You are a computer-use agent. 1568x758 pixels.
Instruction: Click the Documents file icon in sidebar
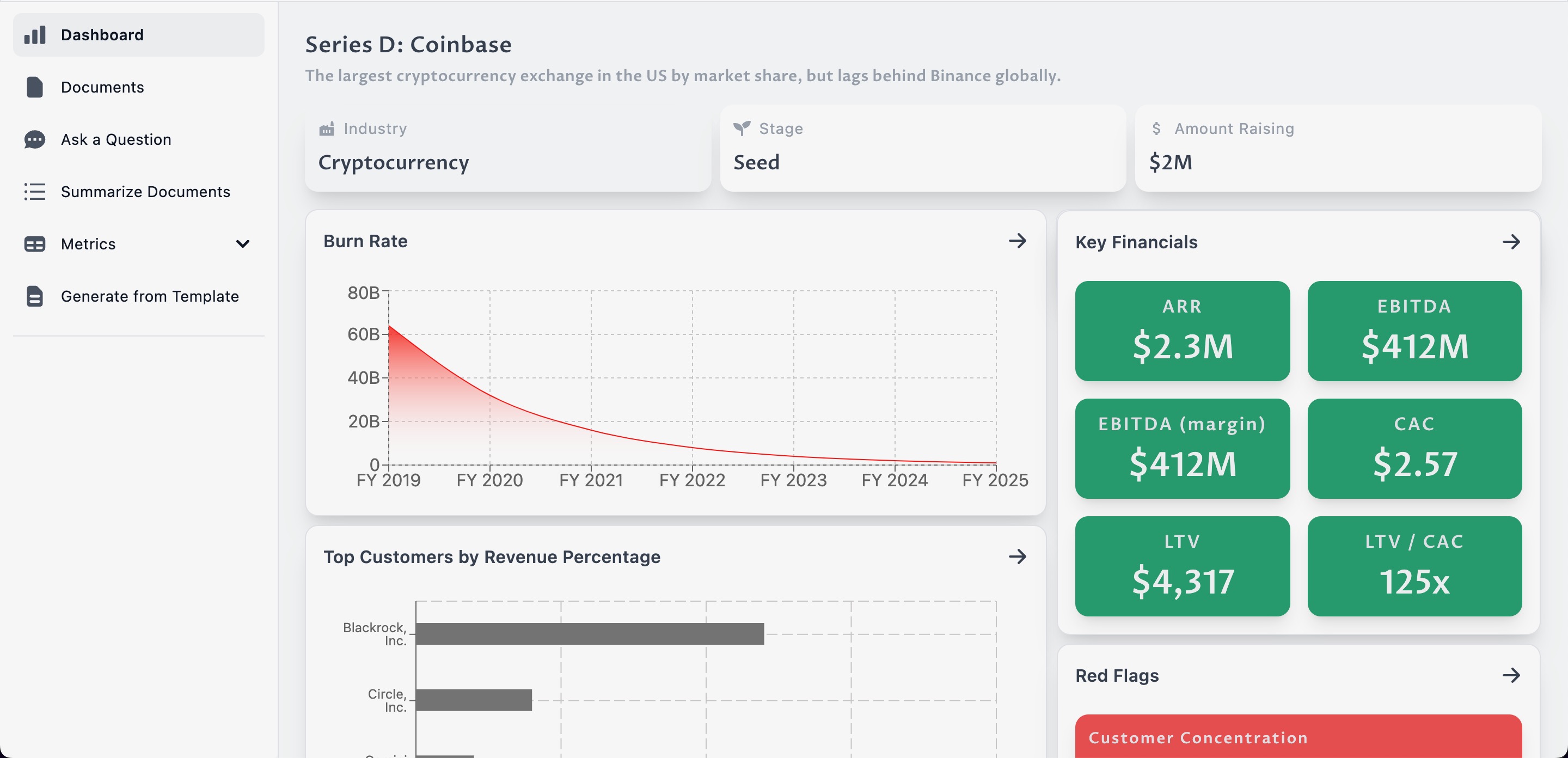pos(35,87)
